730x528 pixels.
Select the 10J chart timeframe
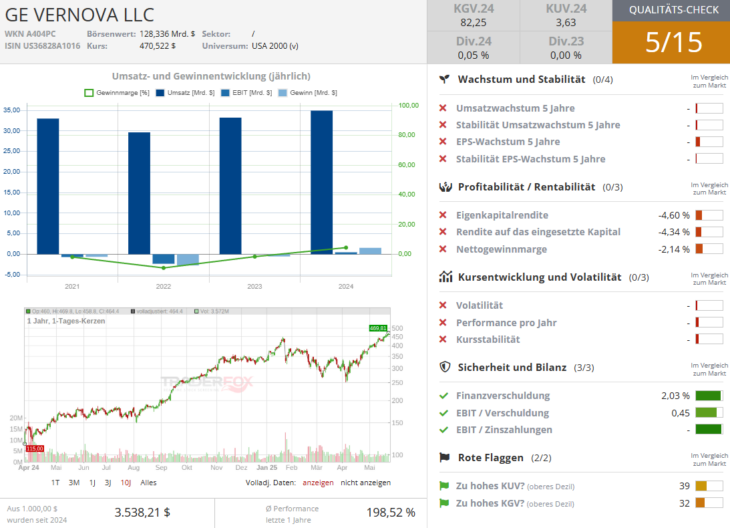(x=126, y=482)
